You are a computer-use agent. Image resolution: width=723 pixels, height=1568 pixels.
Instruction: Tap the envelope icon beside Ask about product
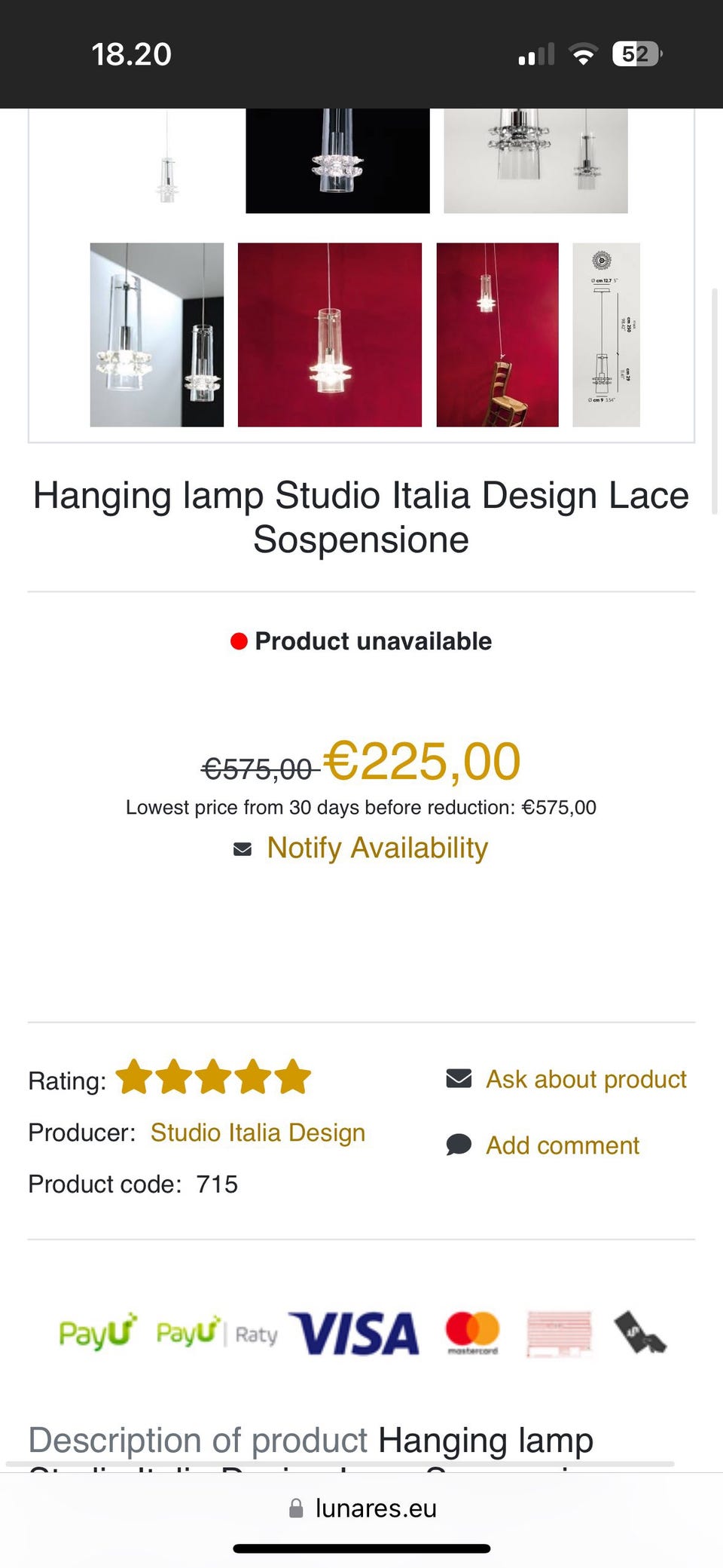pyautogui.click(x=459, y=1079)
